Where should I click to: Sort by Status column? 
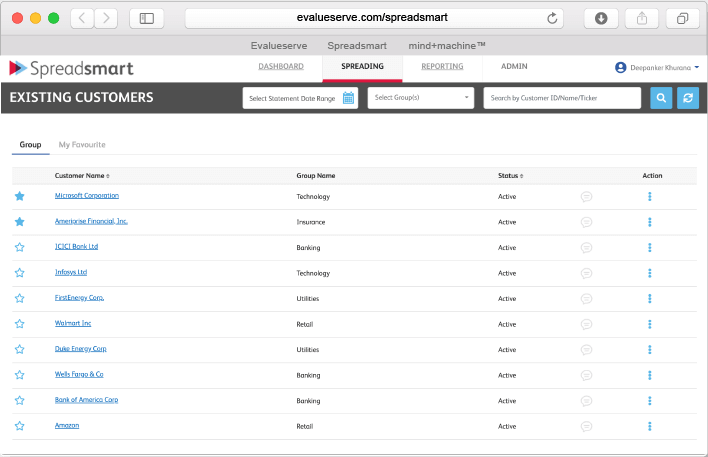tap(510, 176)
